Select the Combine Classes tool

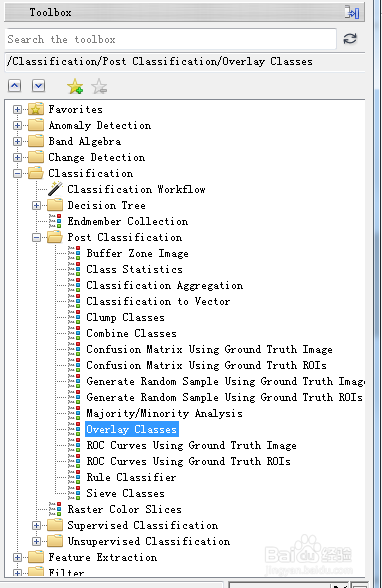132,333
